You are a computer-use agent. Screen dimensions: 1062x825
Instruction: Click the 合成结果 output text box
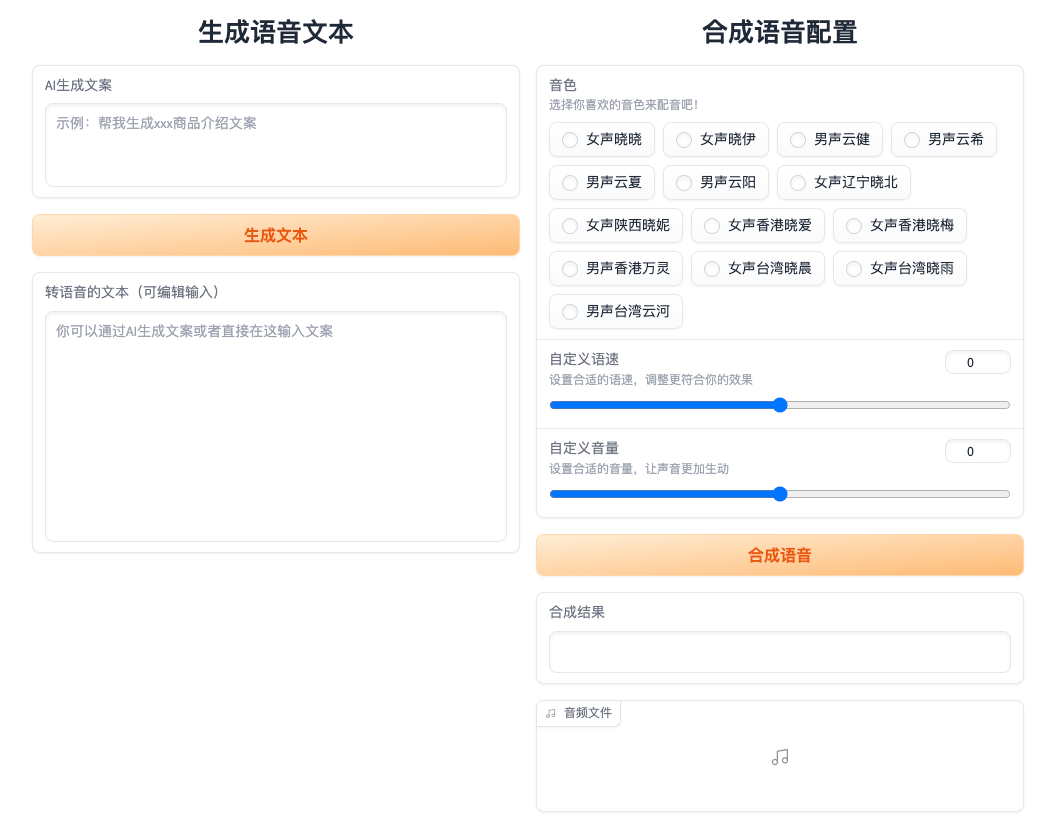(x=780, y=652)
